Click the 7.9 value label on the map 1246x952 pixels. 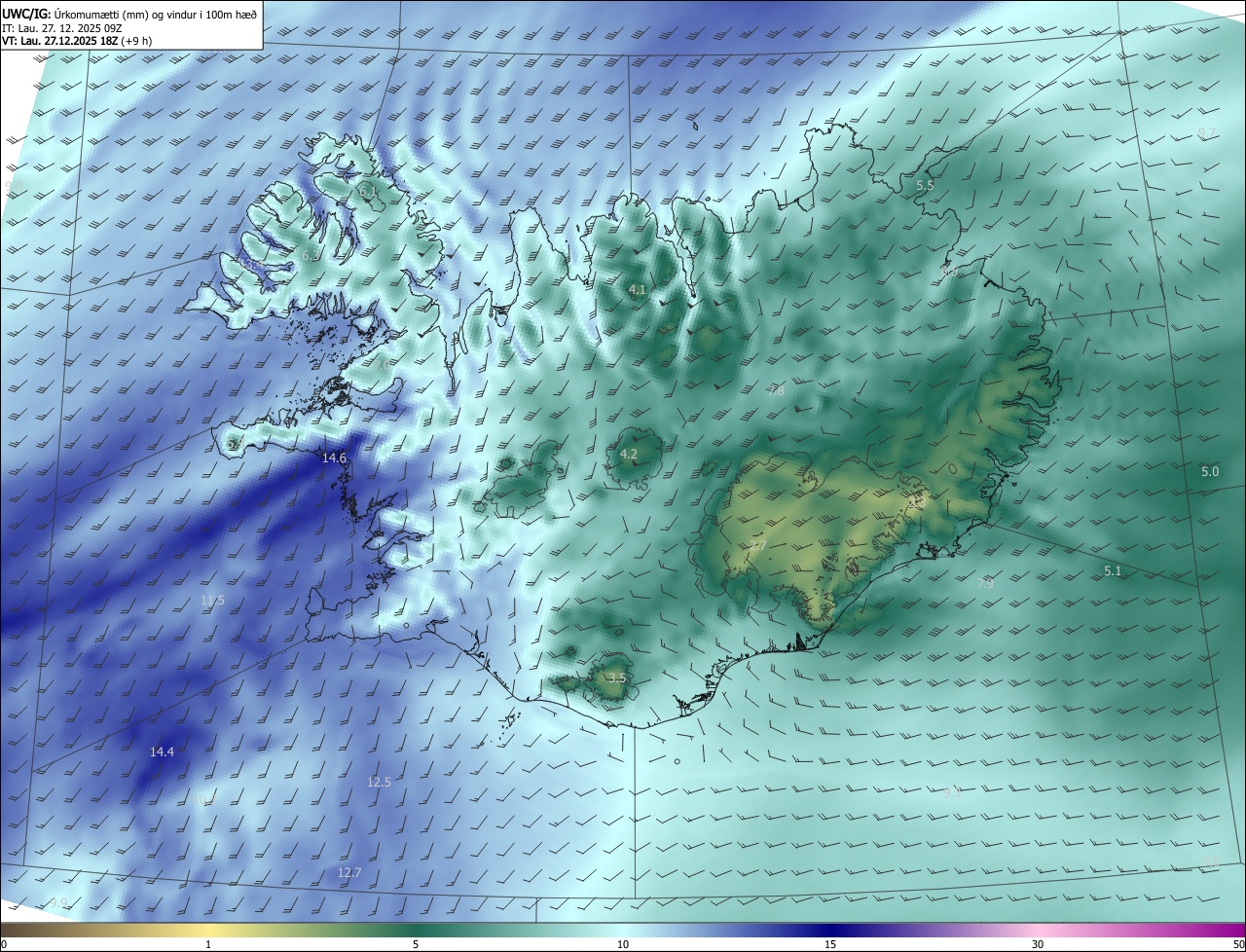coord(985,583)
